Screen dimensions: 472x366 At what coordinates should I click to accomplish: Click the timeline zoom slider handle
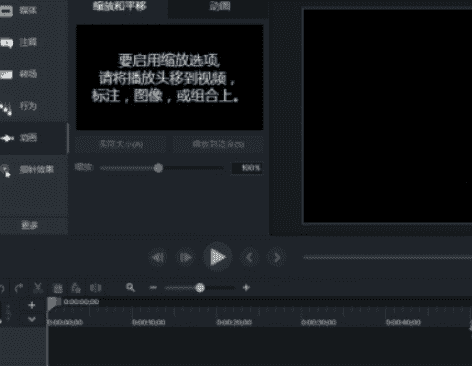click(200, 288)
